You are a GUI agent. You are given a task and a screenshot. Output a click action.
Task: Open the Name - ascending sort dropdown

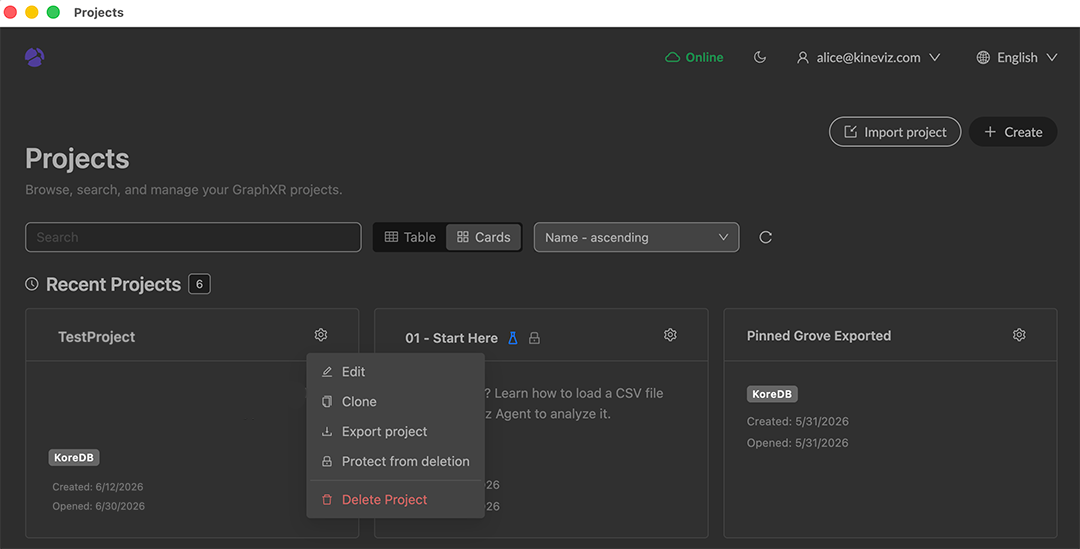click(636, 237)
